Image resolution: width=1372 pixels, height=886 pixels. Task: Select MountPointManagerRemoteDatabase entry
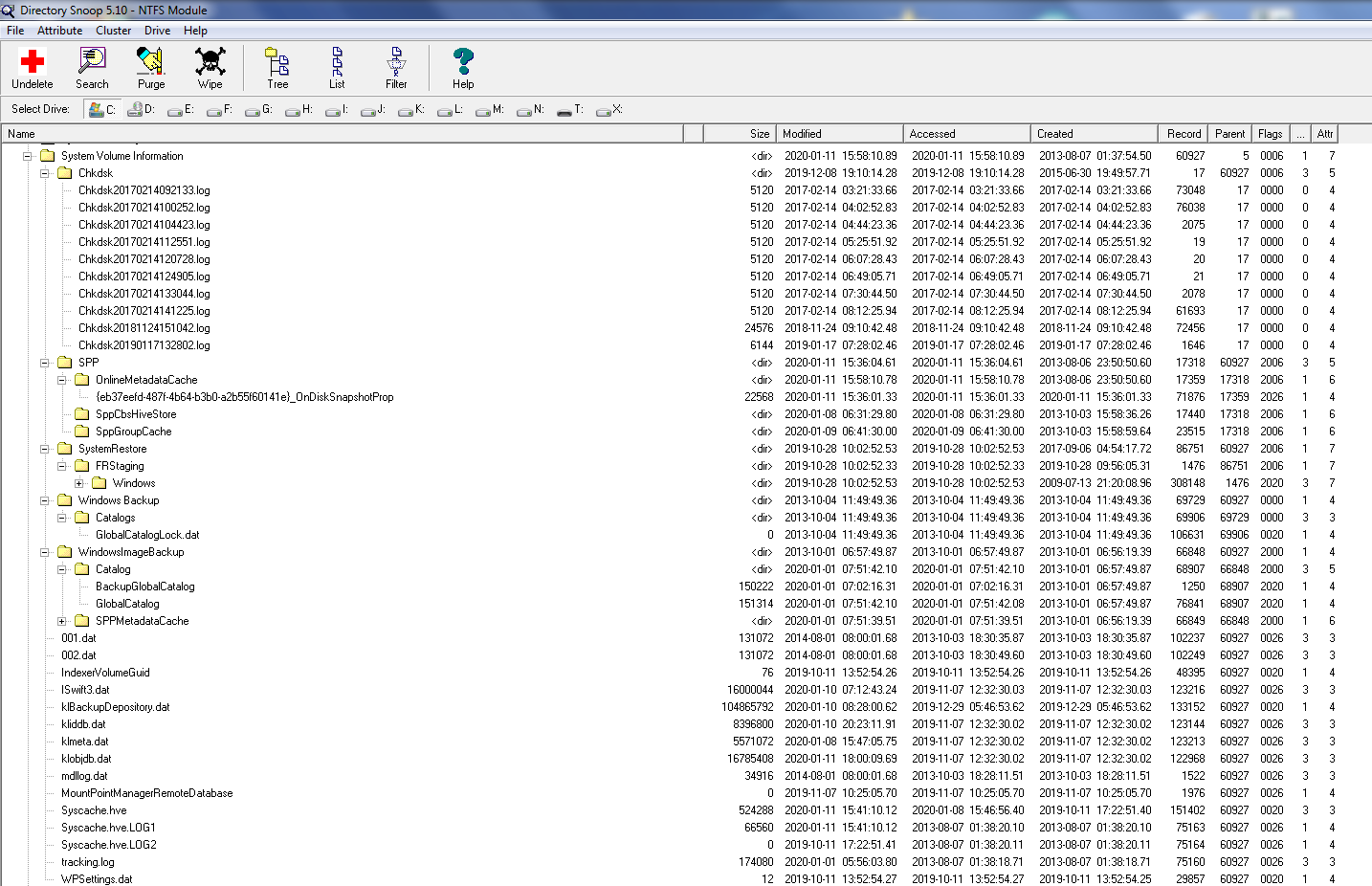click(147, 793)
